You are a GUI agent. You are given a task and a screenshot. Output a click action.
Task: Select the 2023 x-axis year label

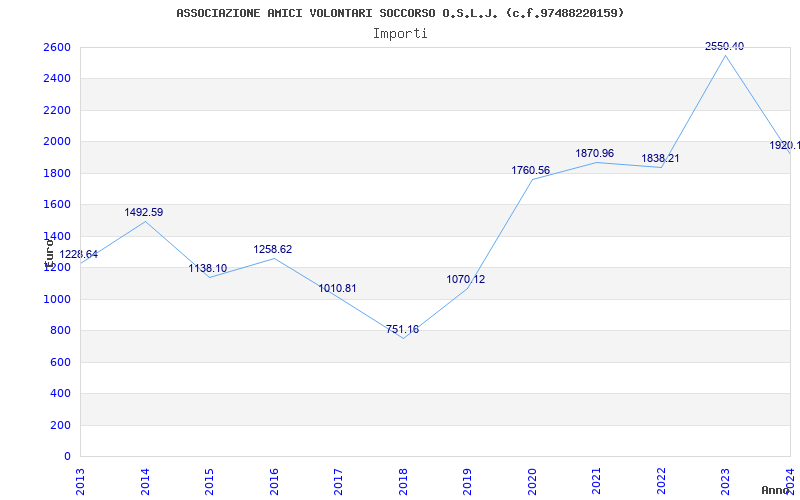726,481
